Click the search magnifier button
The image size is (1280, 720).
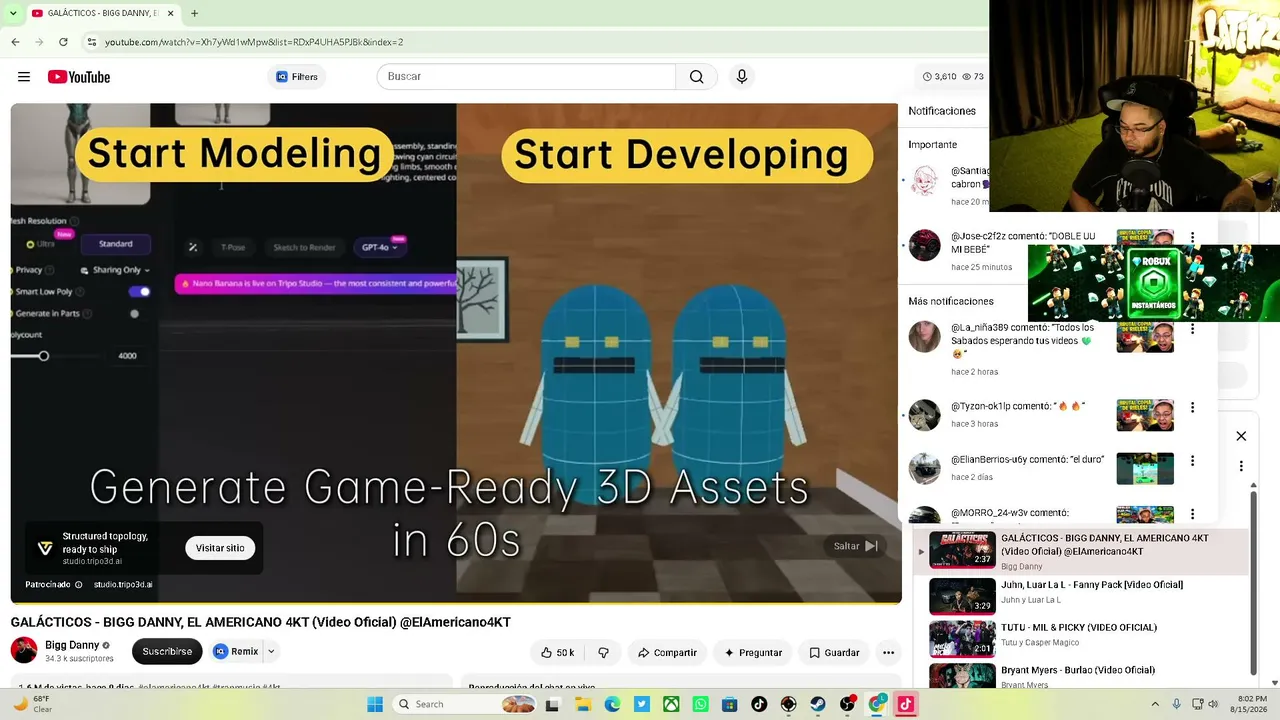696,77
